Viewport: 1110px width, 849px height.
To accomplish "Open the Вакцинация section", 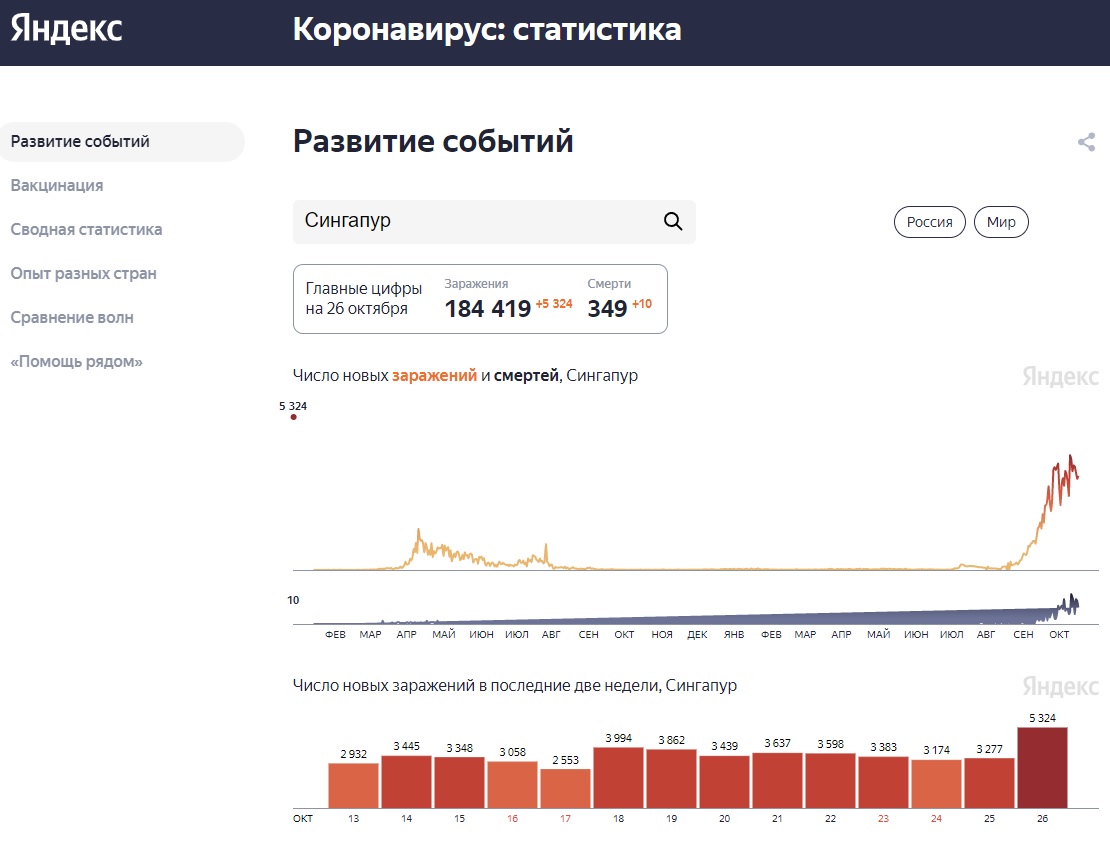I will tap(57, 186).
